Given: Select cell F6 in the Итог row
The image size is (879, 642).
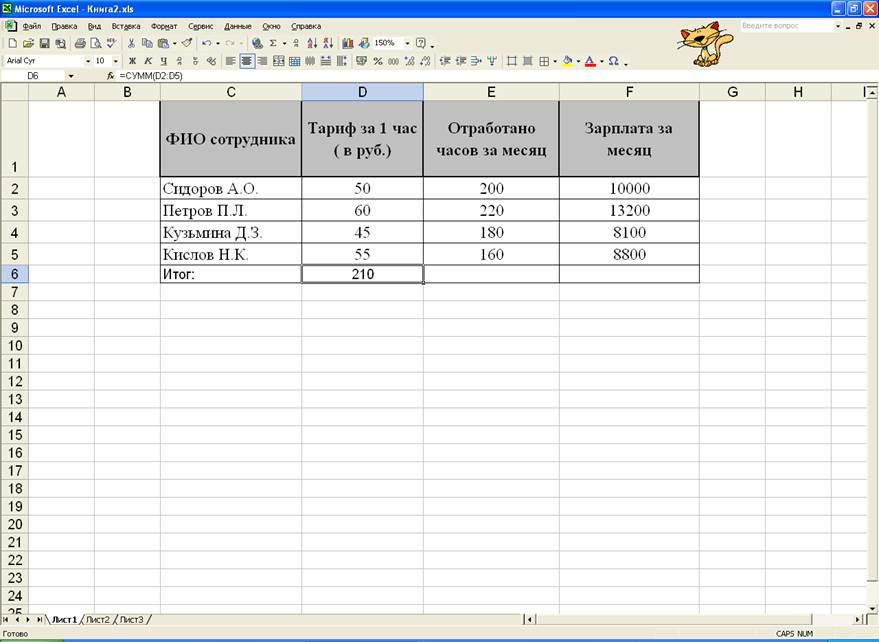Looking at the screenshot, I should tap(629, 274).
